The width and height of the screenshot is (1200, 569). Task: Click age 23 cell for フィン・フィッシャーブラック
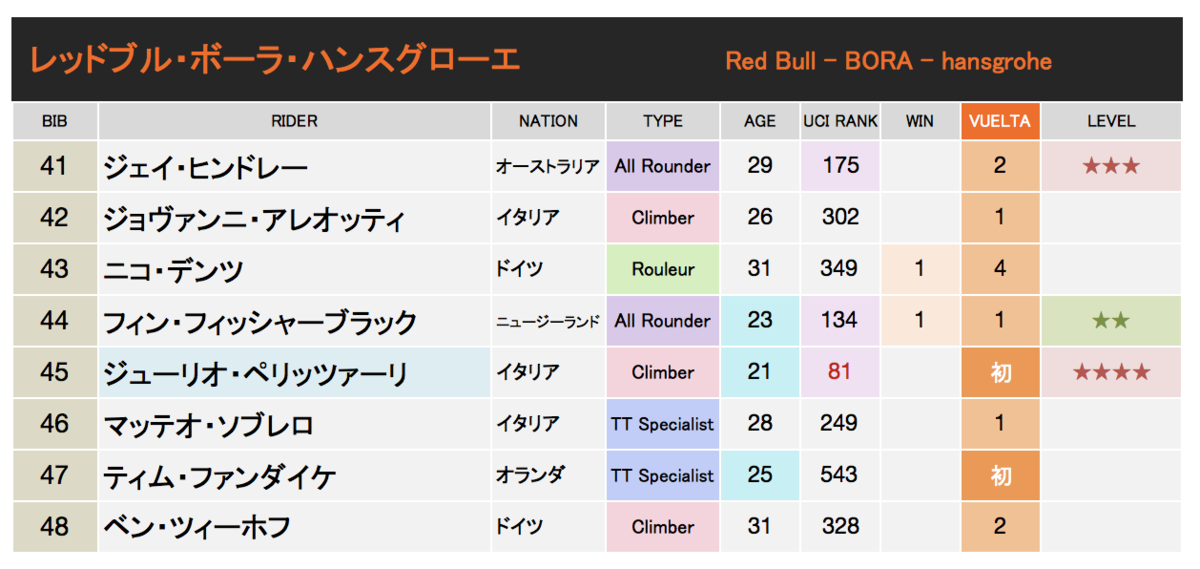point(760,321)
